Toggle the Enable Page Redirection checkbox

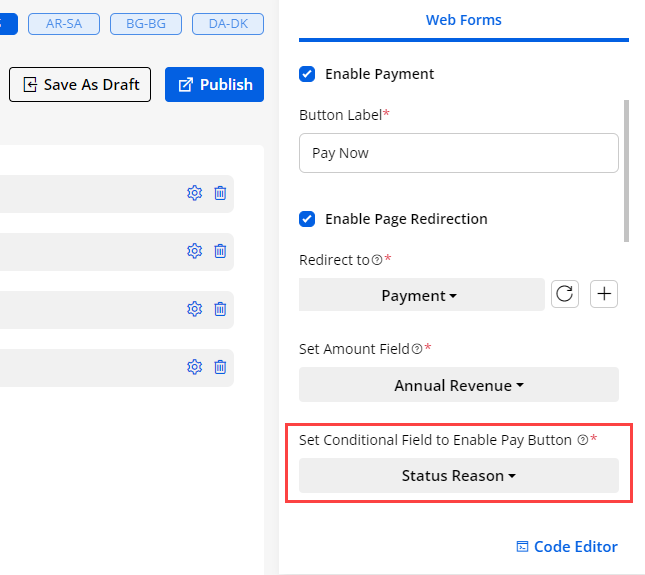click(308, 219)
